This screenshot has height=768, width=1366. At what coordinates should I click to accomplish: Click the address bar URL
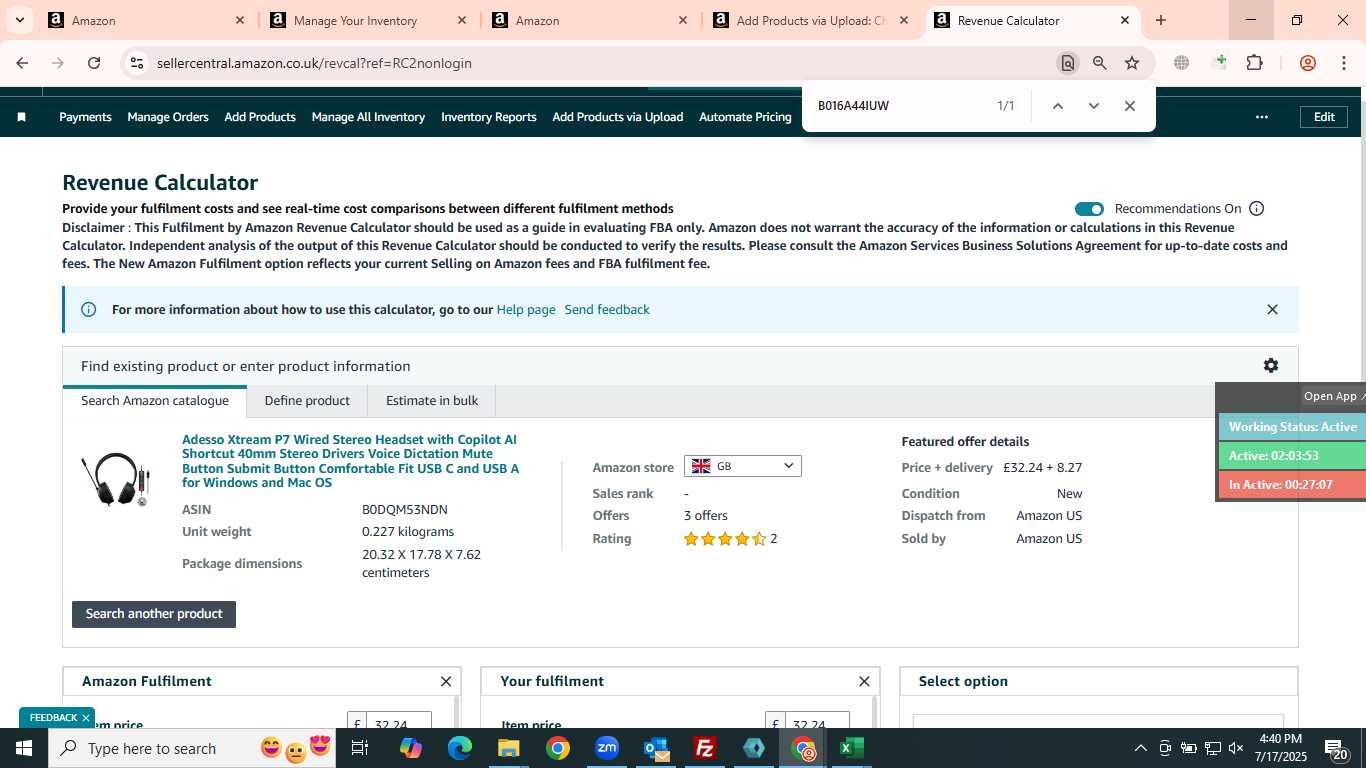(314, 63)
